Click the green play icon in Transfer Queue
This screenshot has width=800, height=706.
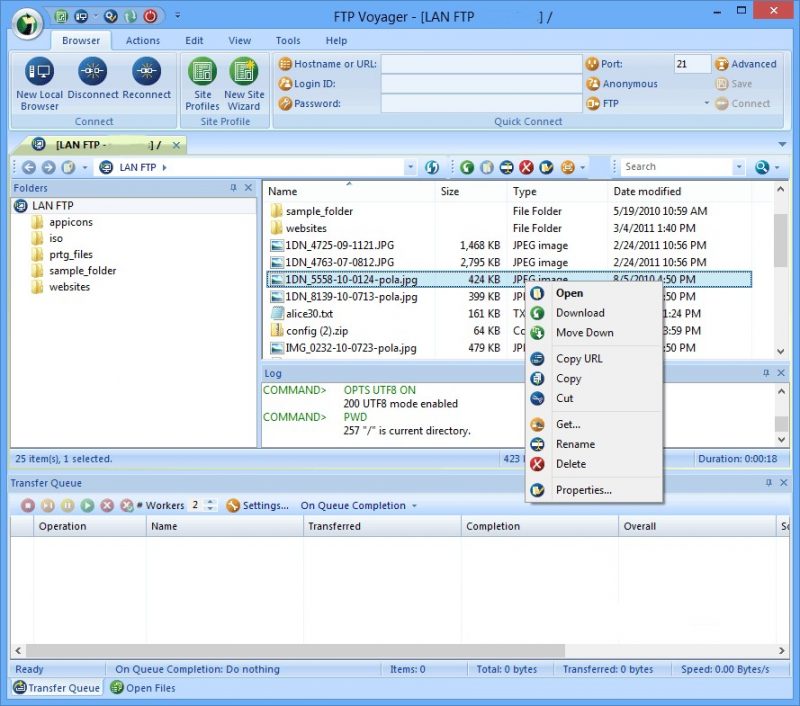87,506
